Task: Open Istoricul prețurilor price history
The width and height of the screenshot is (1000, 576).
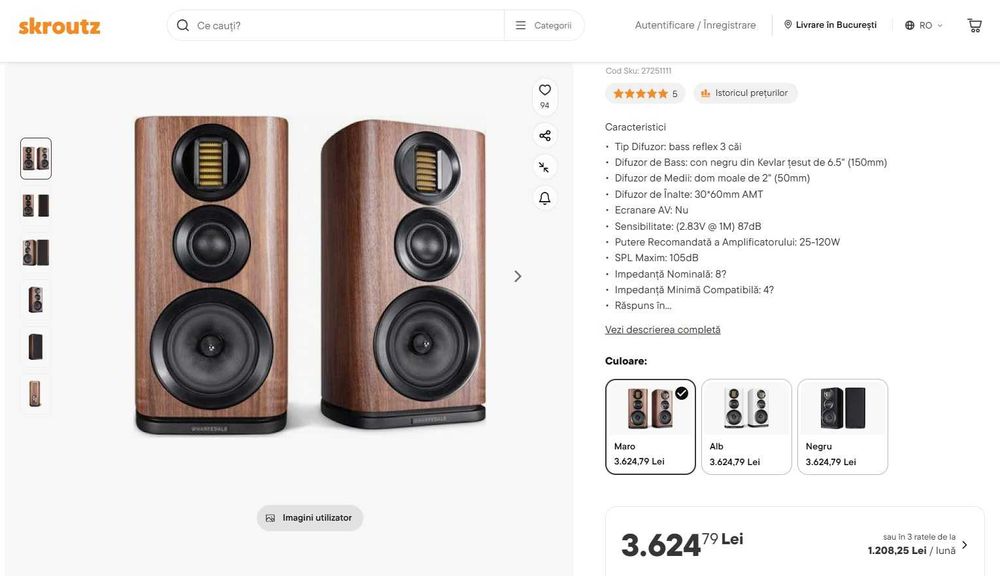Action: pos(746,93)
